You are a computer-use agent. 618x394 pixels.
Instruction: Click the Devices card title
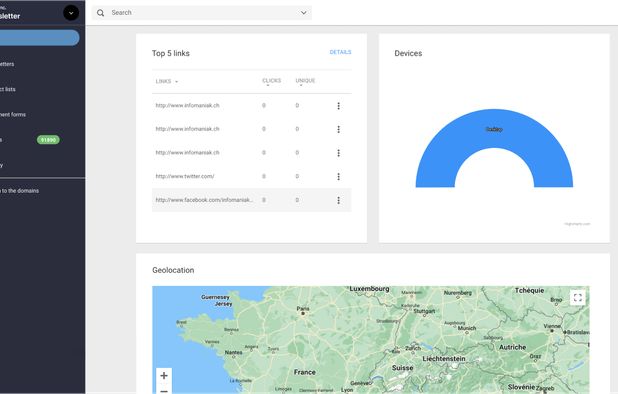[x=408, y=53]
